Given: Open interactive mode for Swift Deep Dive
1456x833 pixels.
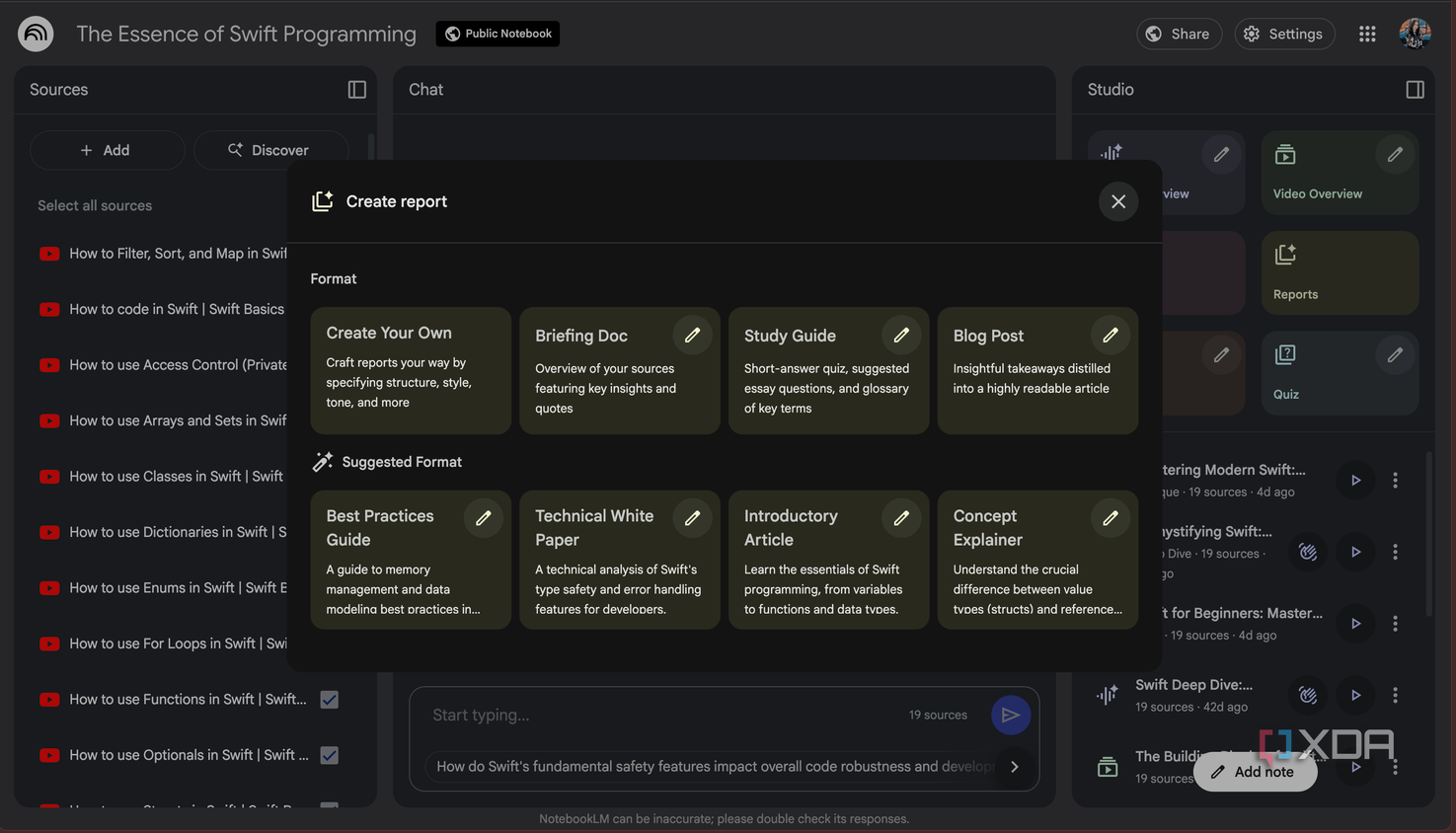Looking at the screenshot, I should click(1308, 695).
